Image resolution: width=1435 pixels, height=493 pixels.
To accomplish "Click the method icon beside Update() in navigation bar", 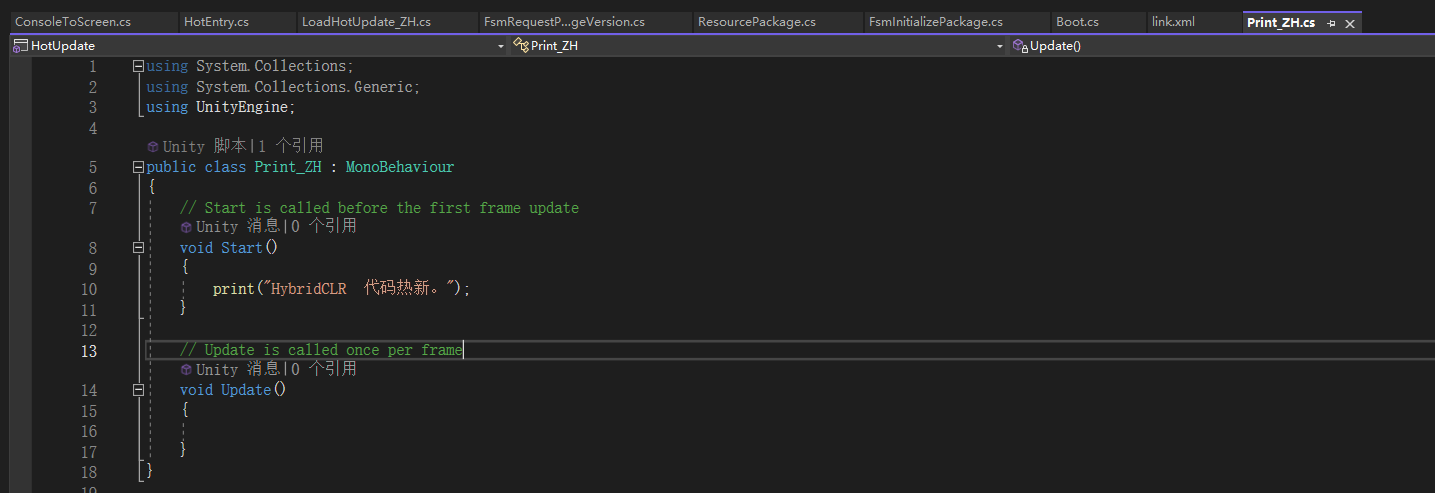I will click(1020, 45).
